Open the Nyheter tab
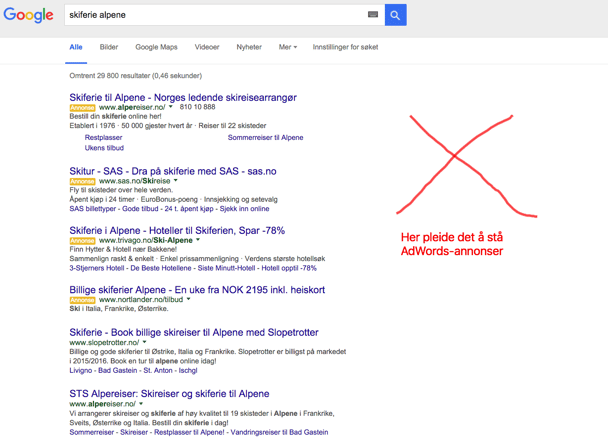Image resolution: width=608 pixels, height=445 pixels. point(249,47)
